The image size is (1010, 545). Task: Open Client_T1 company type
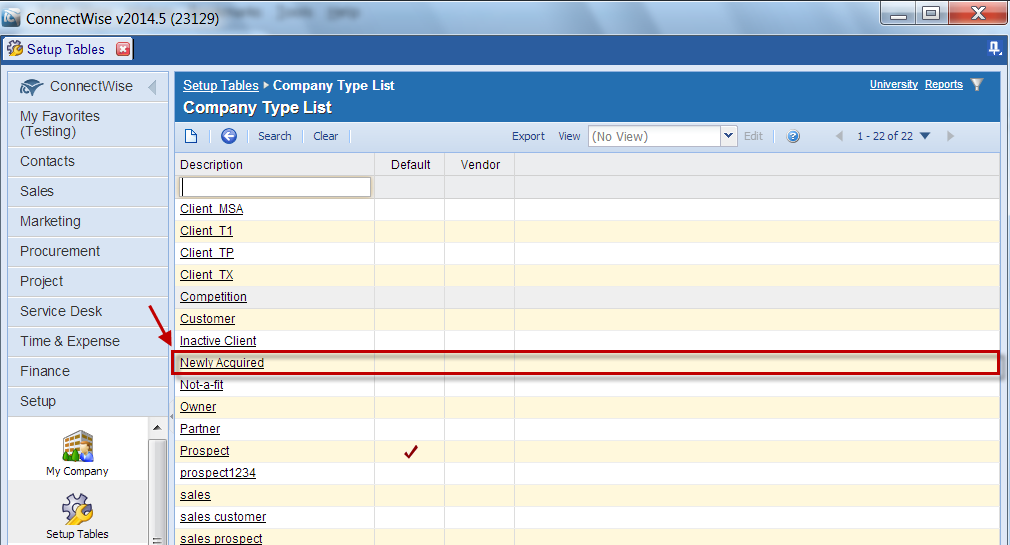pyautogui.click(x=206, y=231)
